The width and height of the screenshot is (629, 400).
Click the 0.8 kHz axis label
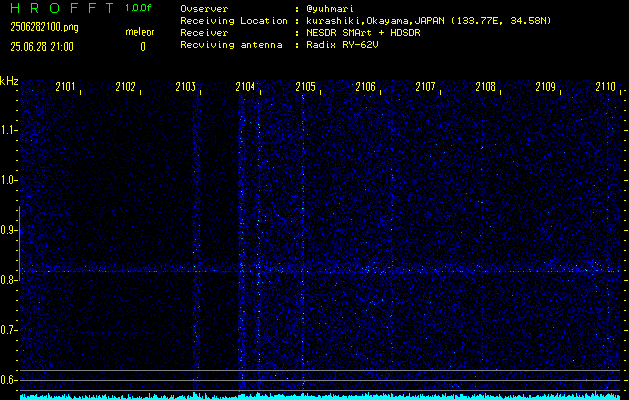[8, 280]
